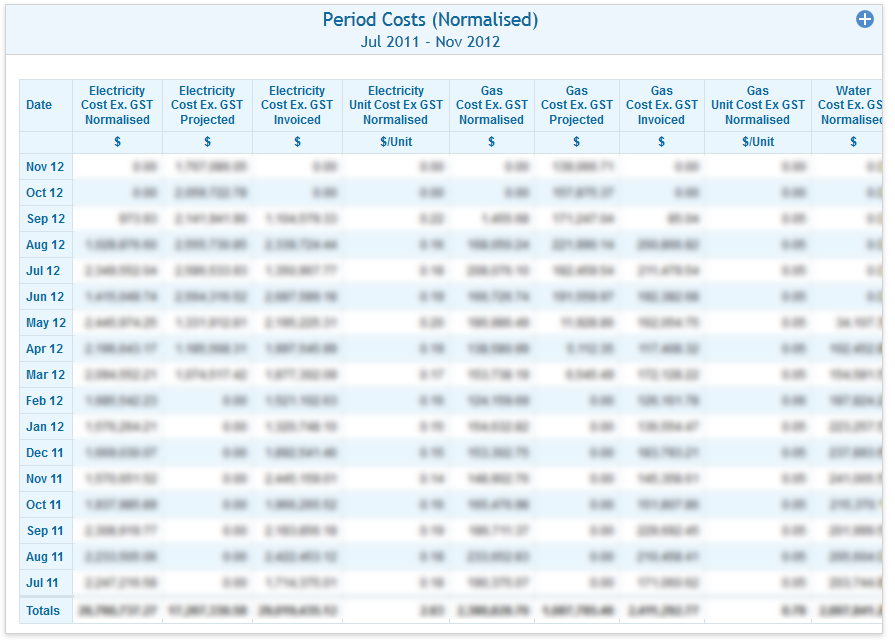Select Electricity Cost Ex. GST Projected header

[207, 105]
